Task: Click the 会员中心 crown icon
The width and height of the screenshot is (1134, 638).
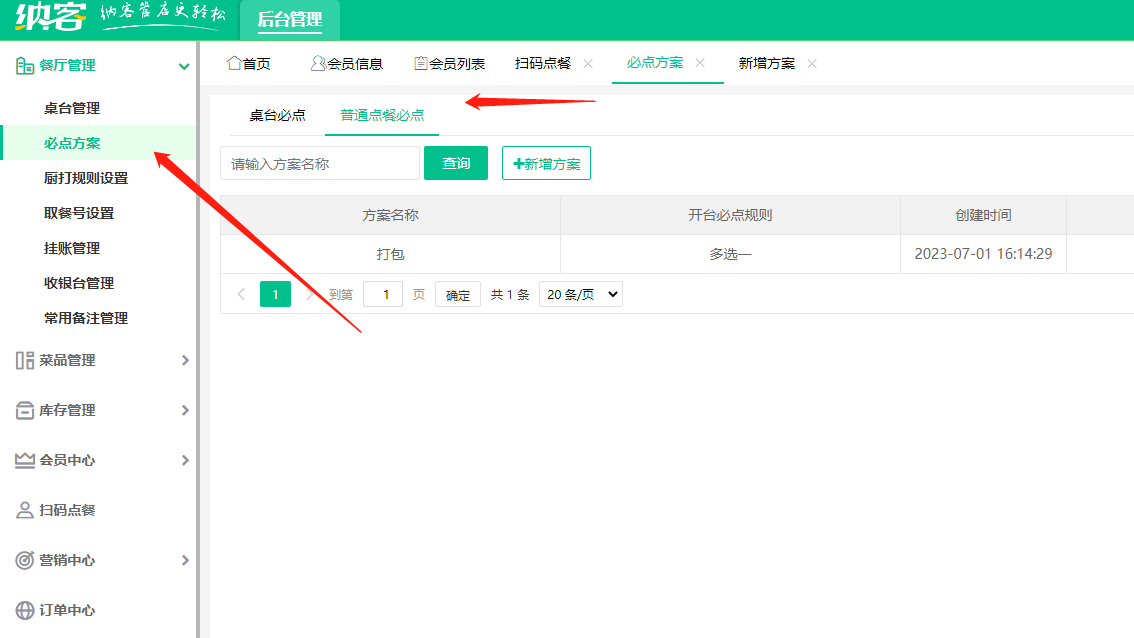Action: [x=25, y=460]
